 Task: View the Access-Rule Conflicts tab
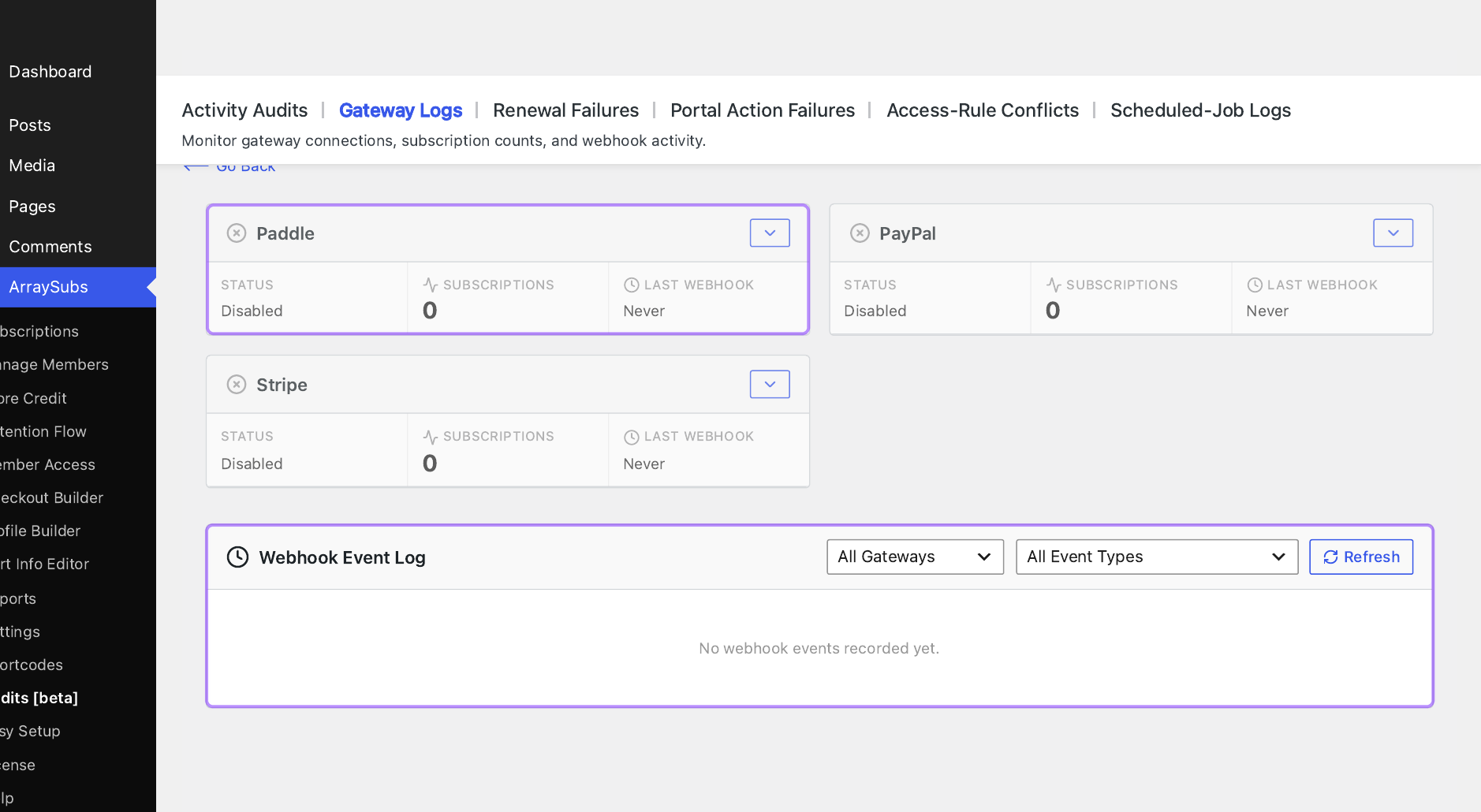click(x=983, y=110)
